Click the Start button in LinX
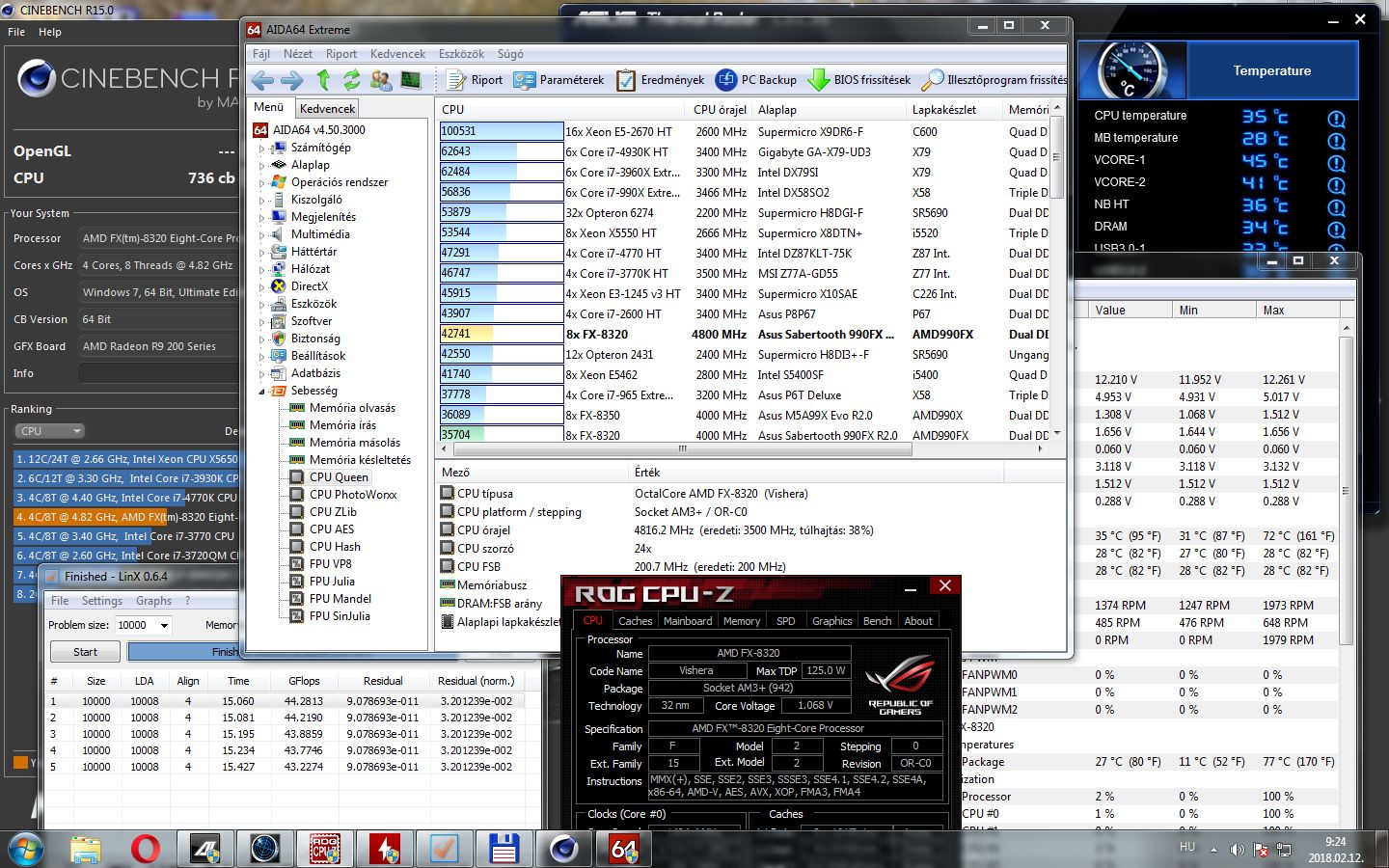This screenshot has width=1389, height=868. (85, 652)
